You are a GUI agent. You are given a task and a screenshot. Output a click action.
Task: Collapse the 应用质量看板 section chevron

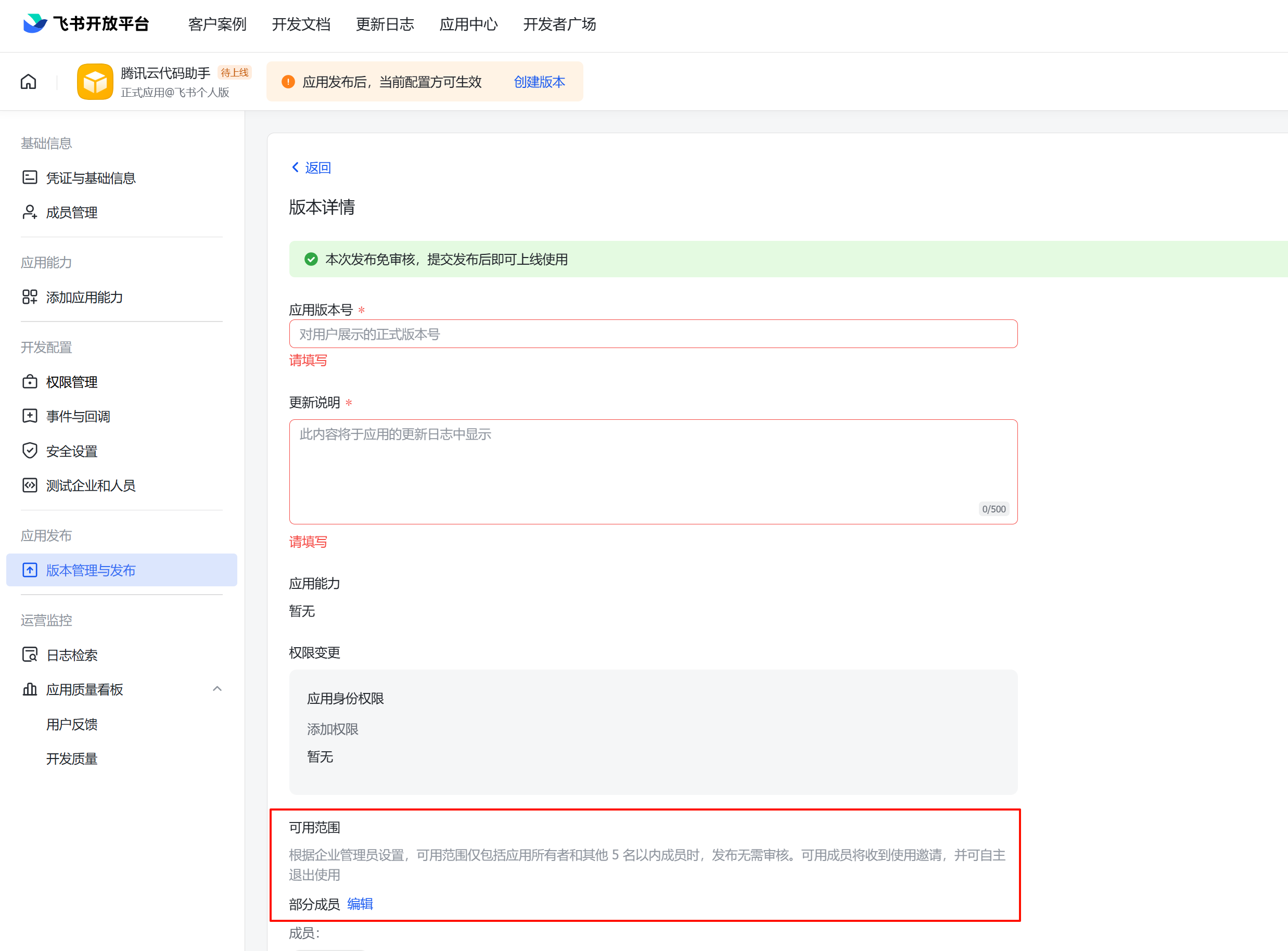coord(217,689)
